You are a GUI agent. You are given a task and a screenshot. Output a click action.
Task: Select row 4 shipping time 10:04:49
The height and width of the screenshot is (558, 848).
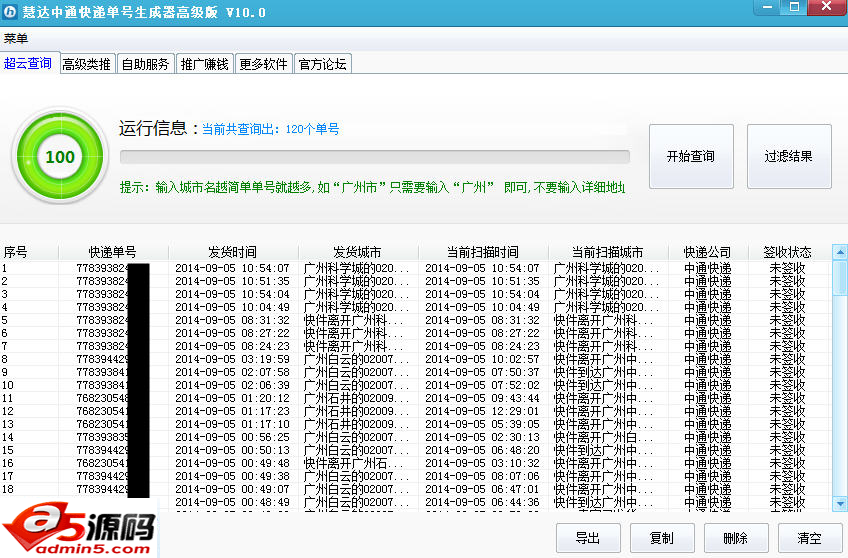pos(233,307)
